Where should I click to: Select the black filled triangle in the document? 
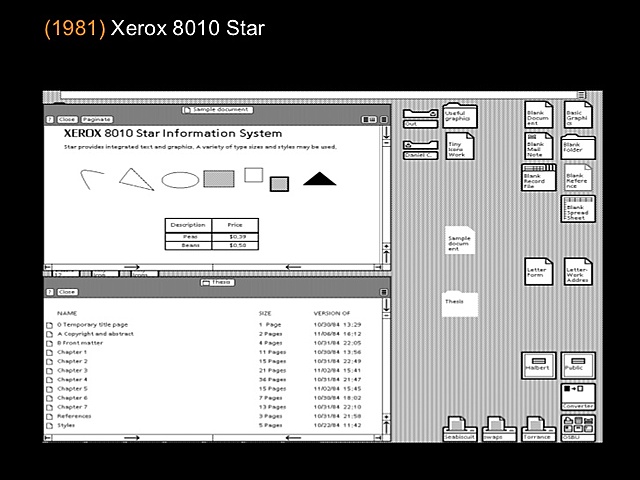(320, 179)
